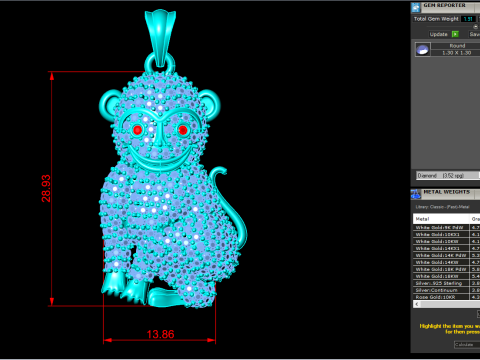480x360 pixels.
Task: Click the Library Classic metal label
Action: [442, 207]
